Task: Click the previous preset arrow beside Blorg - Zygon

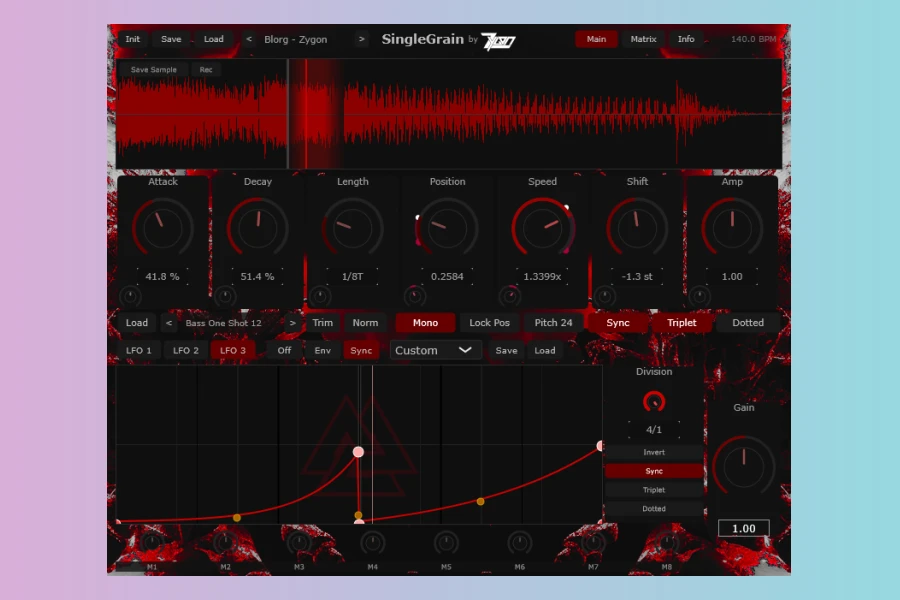Action: [x=249, y=40]
